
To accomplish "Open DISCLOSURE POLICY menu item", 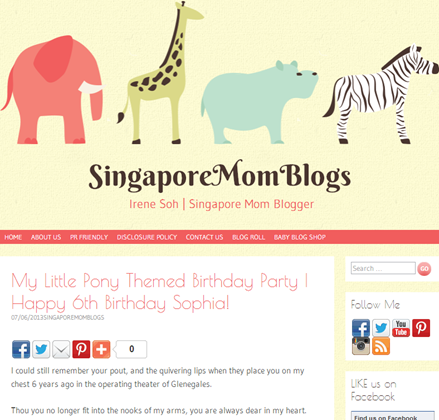I will (147, 237).
